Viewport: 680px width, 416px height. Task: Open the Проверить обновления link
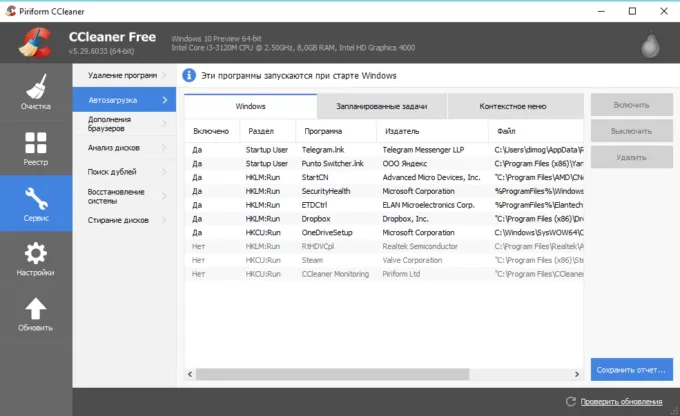pyautogui.click(x=620, y=402)
